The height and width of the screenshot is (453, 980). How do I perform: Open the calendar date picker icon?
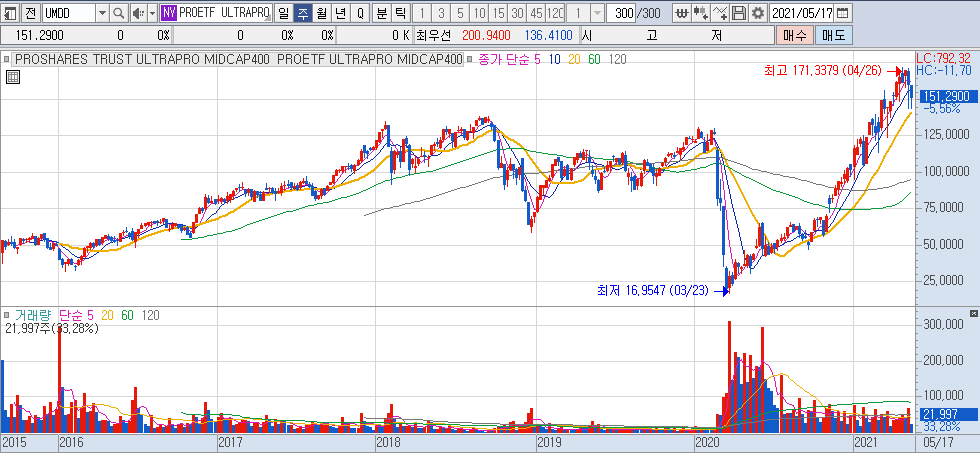pos(842,12)
